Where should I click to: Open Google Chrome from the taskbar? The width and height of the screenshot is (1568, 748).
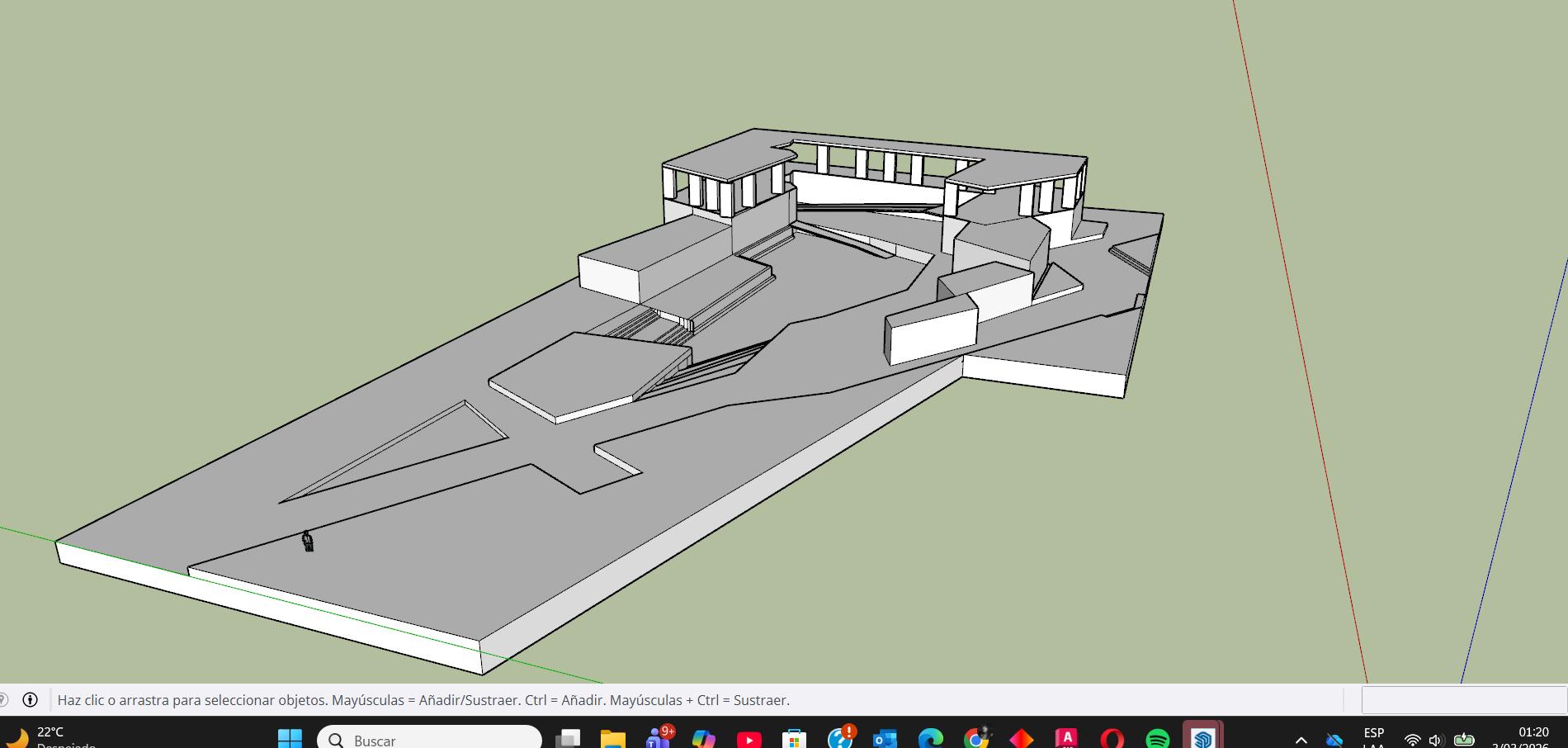pyautogui.click(x=975, y=738)
